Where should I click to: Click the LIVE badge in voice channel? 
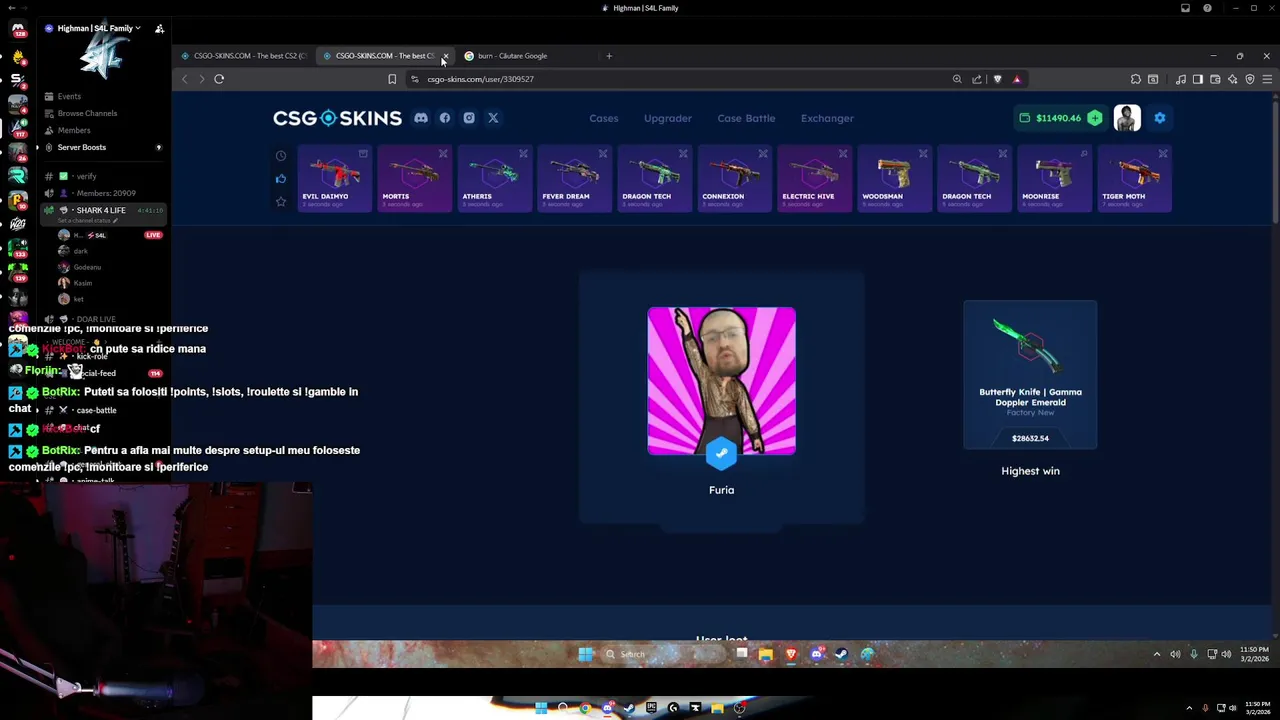(x=153, y=235)
